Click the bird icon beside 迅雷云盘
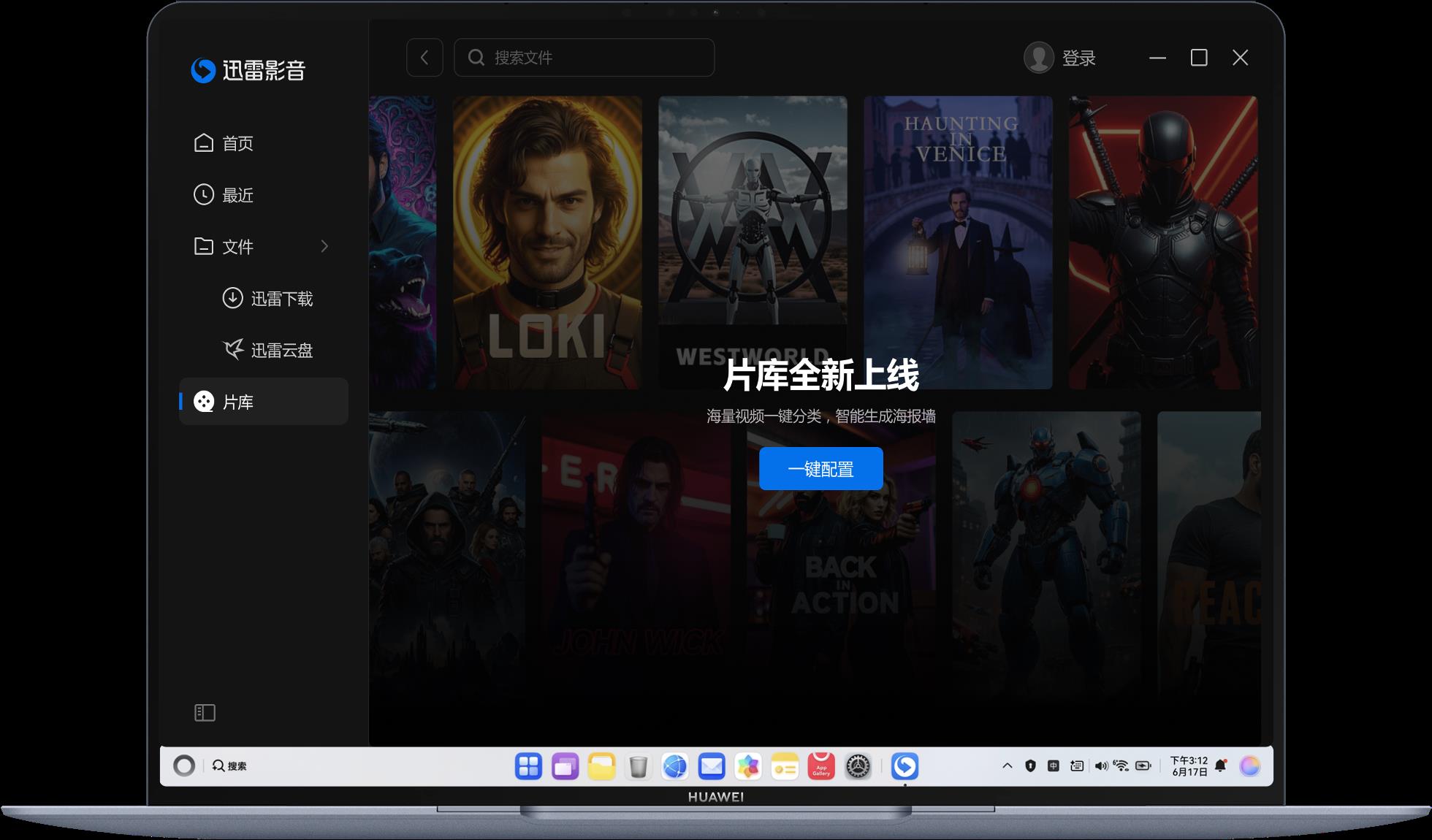This screenshot has height=840, width=1432. pyautogui.click(x=233, y=350)
